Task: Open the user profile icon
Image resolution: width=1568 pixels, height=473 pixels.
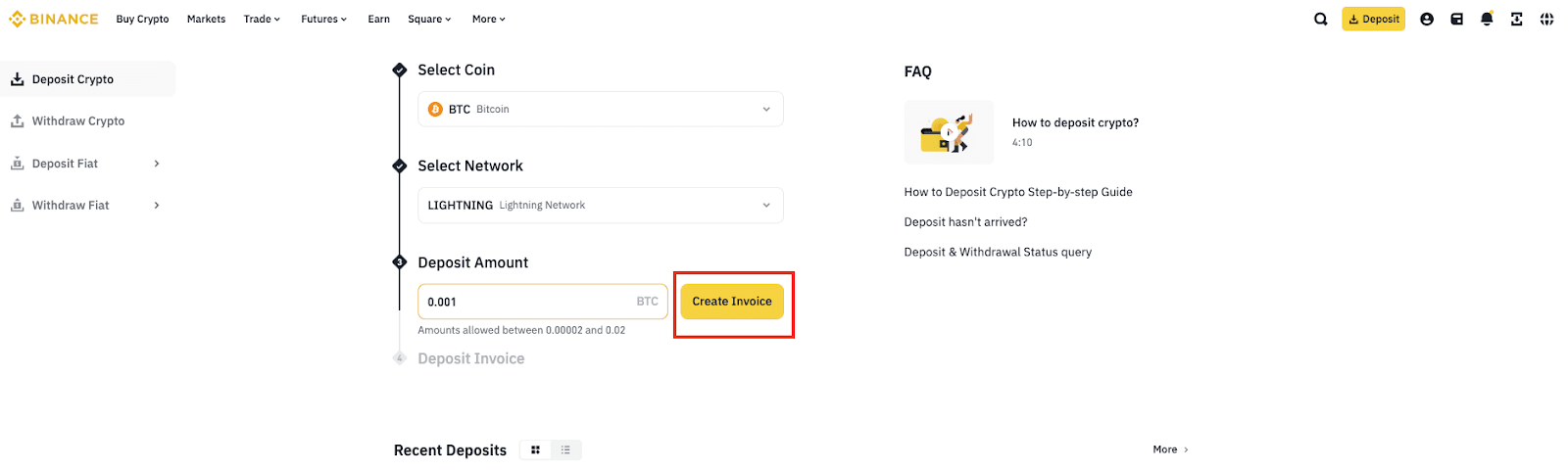Action: pyautogui.click(x=1427, y=19)
